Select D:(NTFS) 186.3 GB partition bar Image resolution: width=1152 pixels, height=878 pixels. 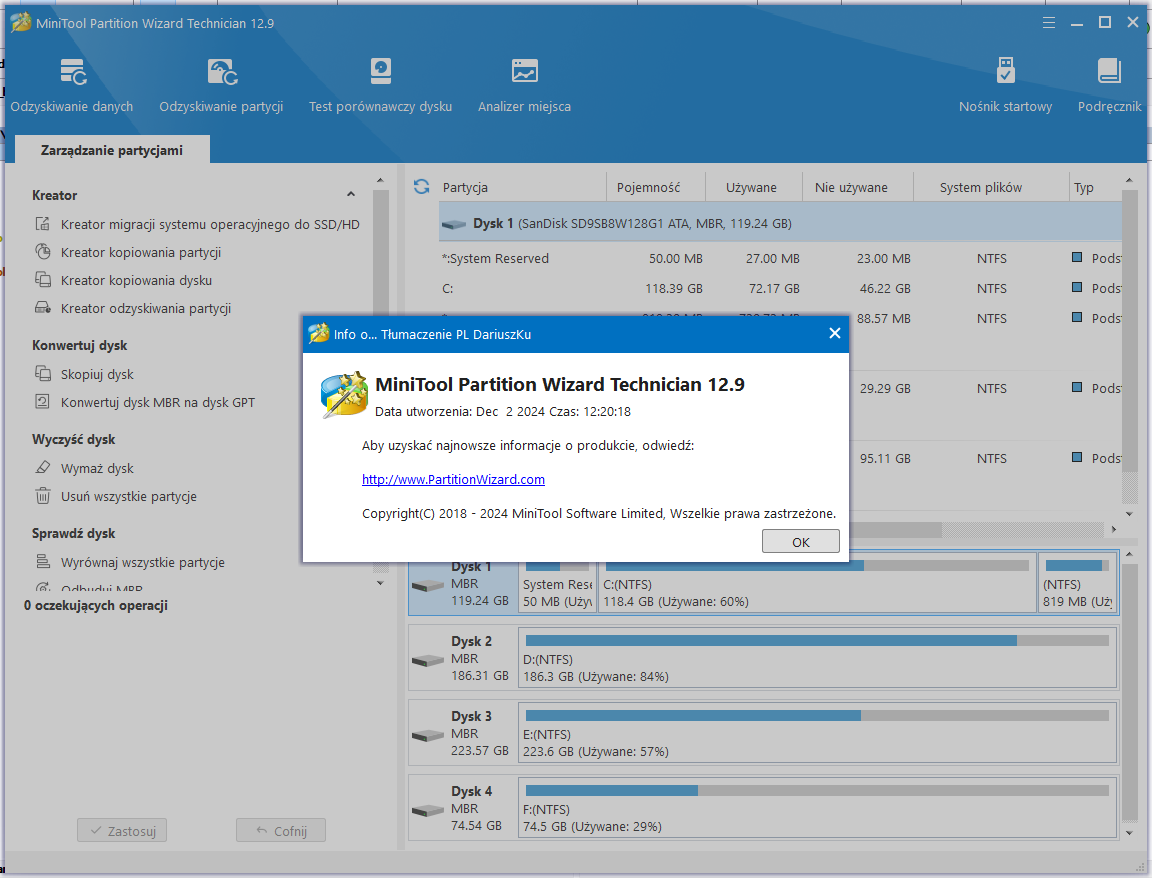coord(817,658)
